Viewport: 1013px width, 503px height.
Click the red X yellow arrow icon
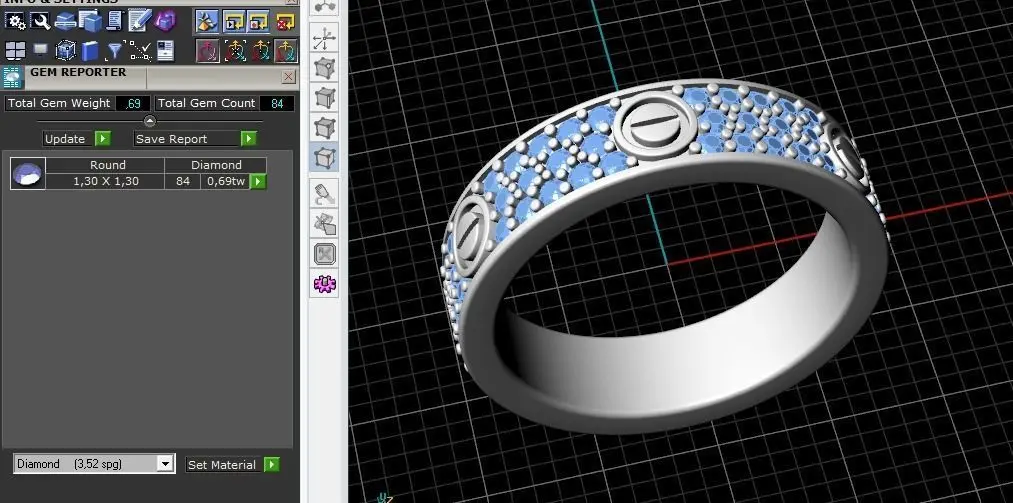(x=285, y=22)
